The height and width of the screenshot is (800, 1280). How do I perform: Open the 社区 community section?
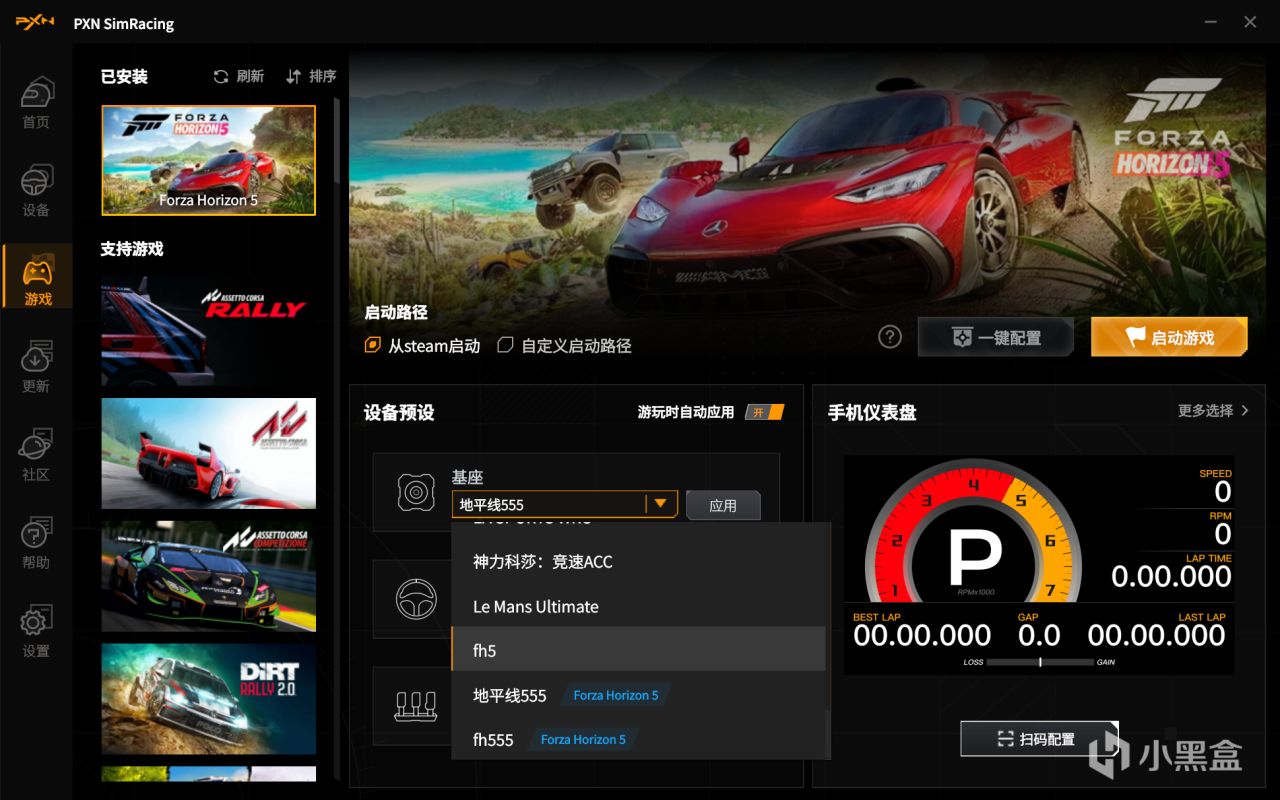pyautogui.click(x=36, y=455)
